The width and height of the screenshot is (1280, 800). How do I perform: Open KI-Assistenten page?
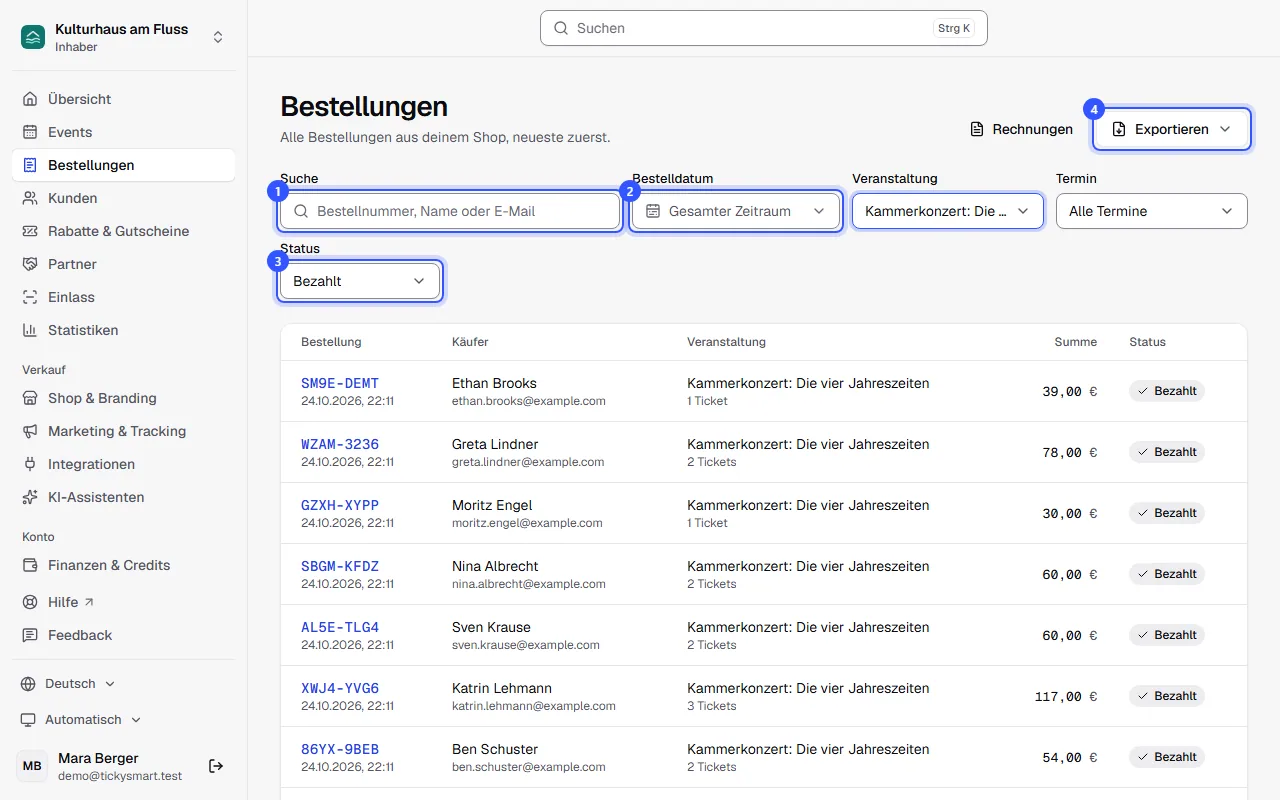(x=124, y=497)
